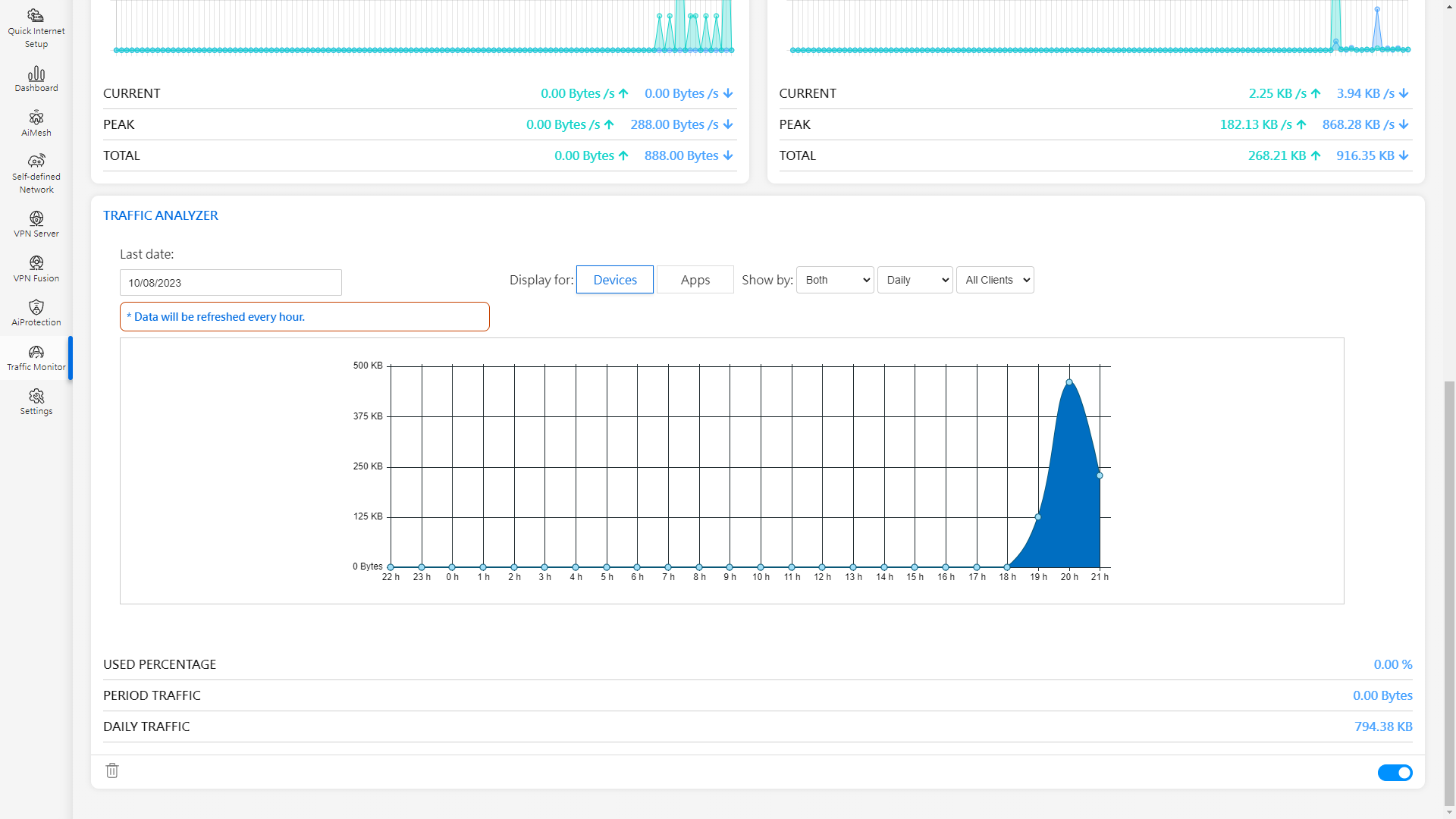
Task: Open Self-defined Network settings
Action: (x=36, y=174)
